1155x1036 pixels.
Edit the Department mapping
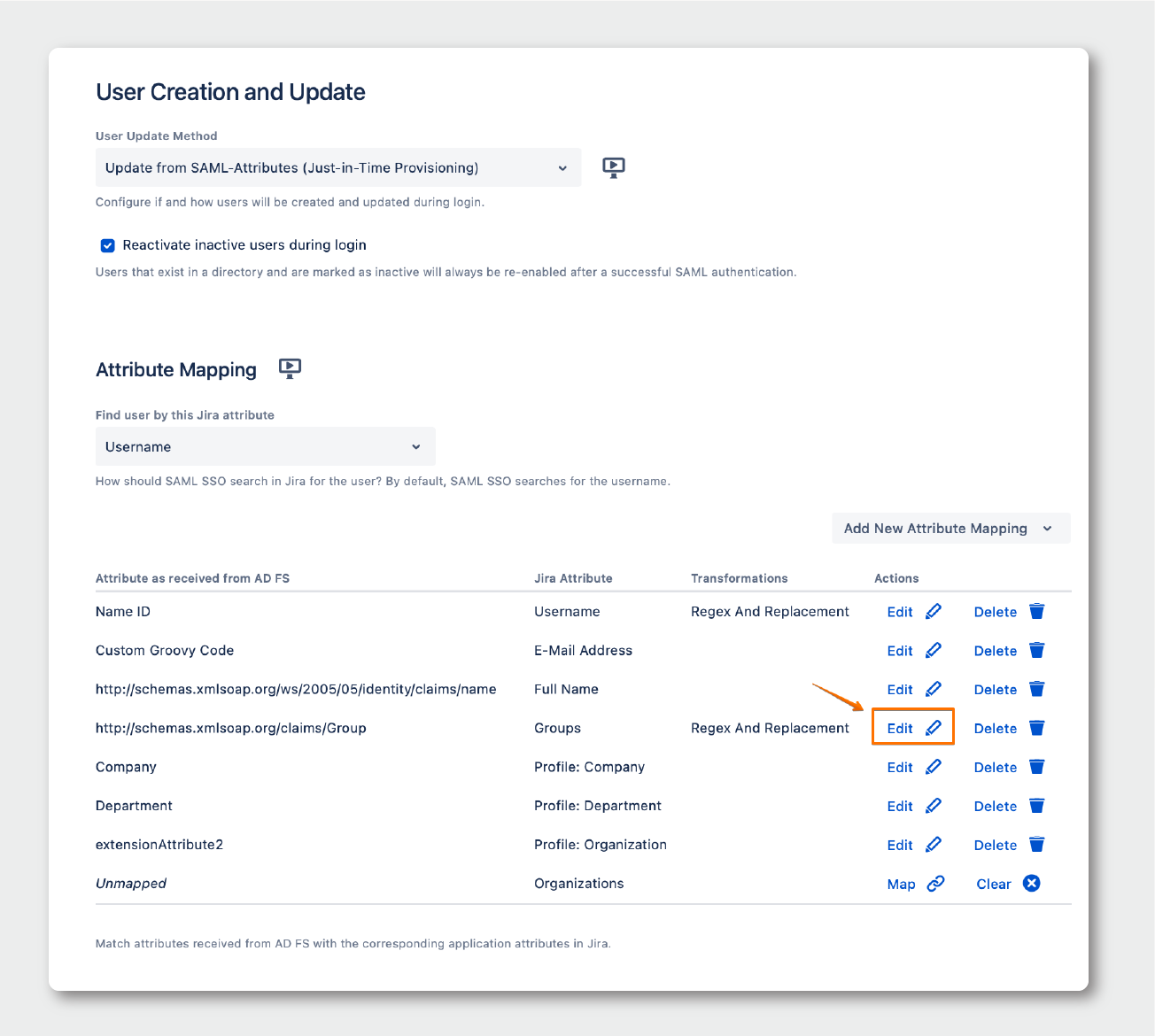900,807
